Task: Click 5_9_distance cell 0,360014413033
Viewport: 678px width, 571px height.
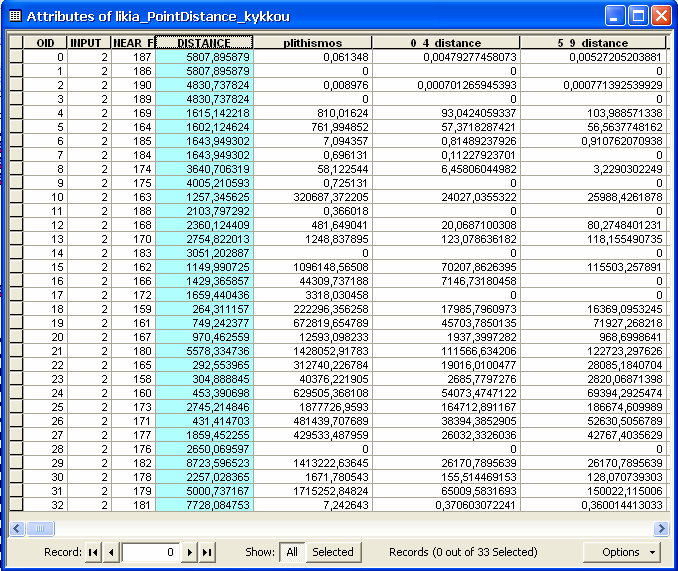Action: pos(593,505)
